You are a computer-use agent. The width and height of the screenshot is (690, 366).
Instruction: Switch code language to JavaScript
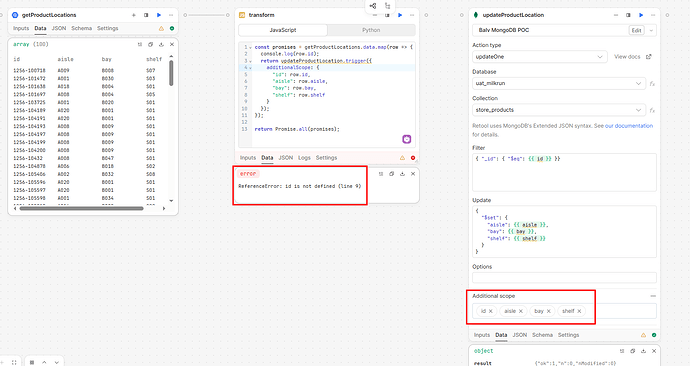283,30
